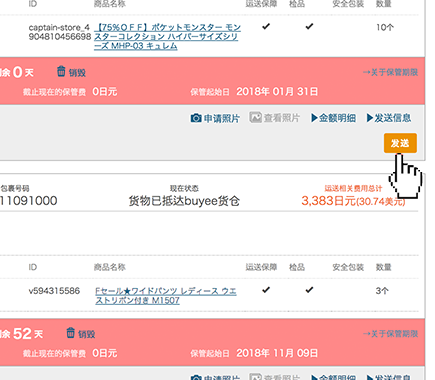The width and height of the screenshot is (435, 380).
Task: Open 关于保管期限 link in 0-day package
Action: tap(390, 72)
